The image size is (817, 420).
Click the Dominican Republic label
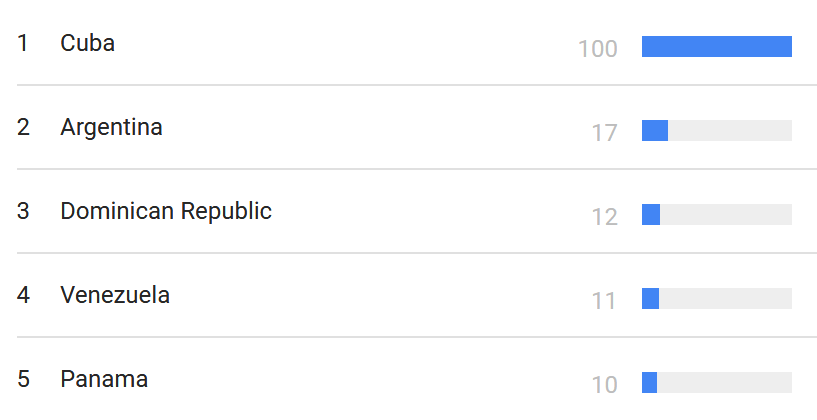(x=166, y=212)
